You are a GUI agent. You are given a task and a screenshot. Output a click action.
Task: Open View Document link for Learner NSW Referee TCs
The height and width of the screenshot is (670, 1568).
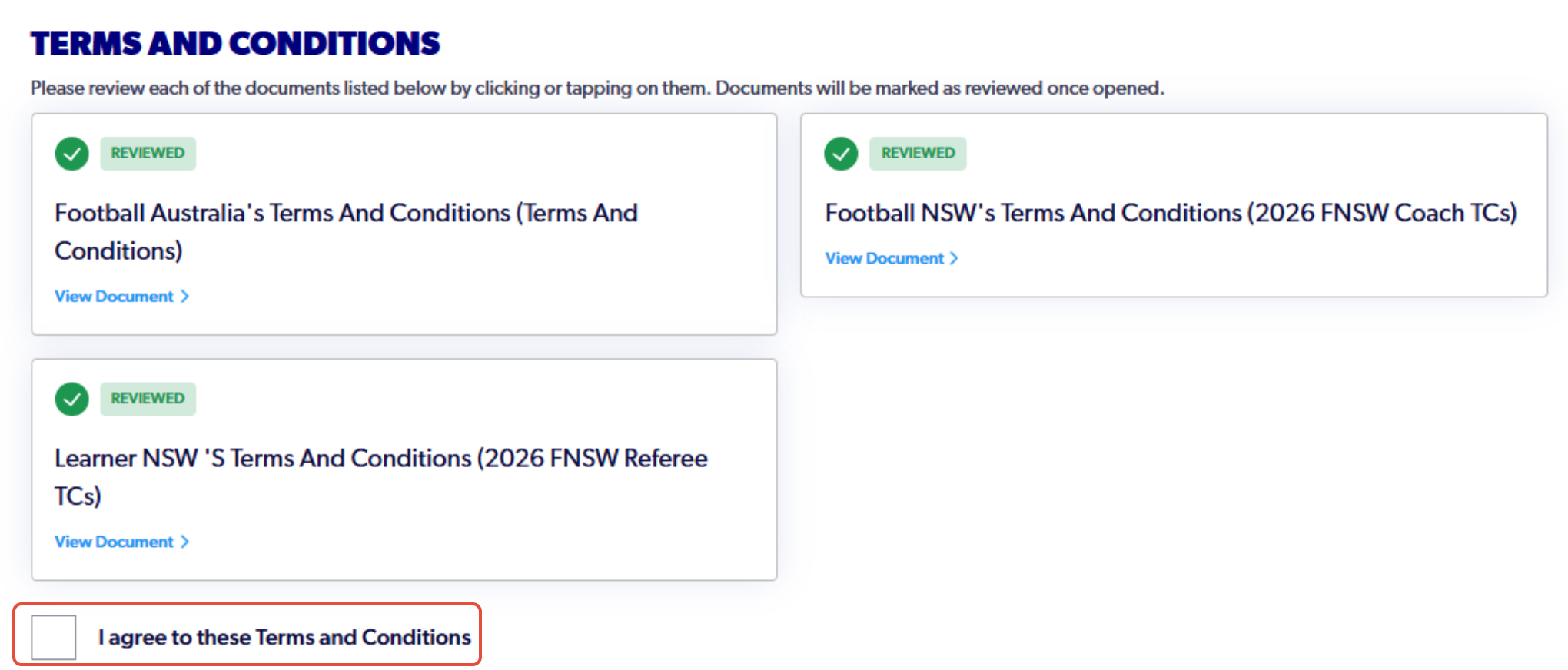point(121,542)
